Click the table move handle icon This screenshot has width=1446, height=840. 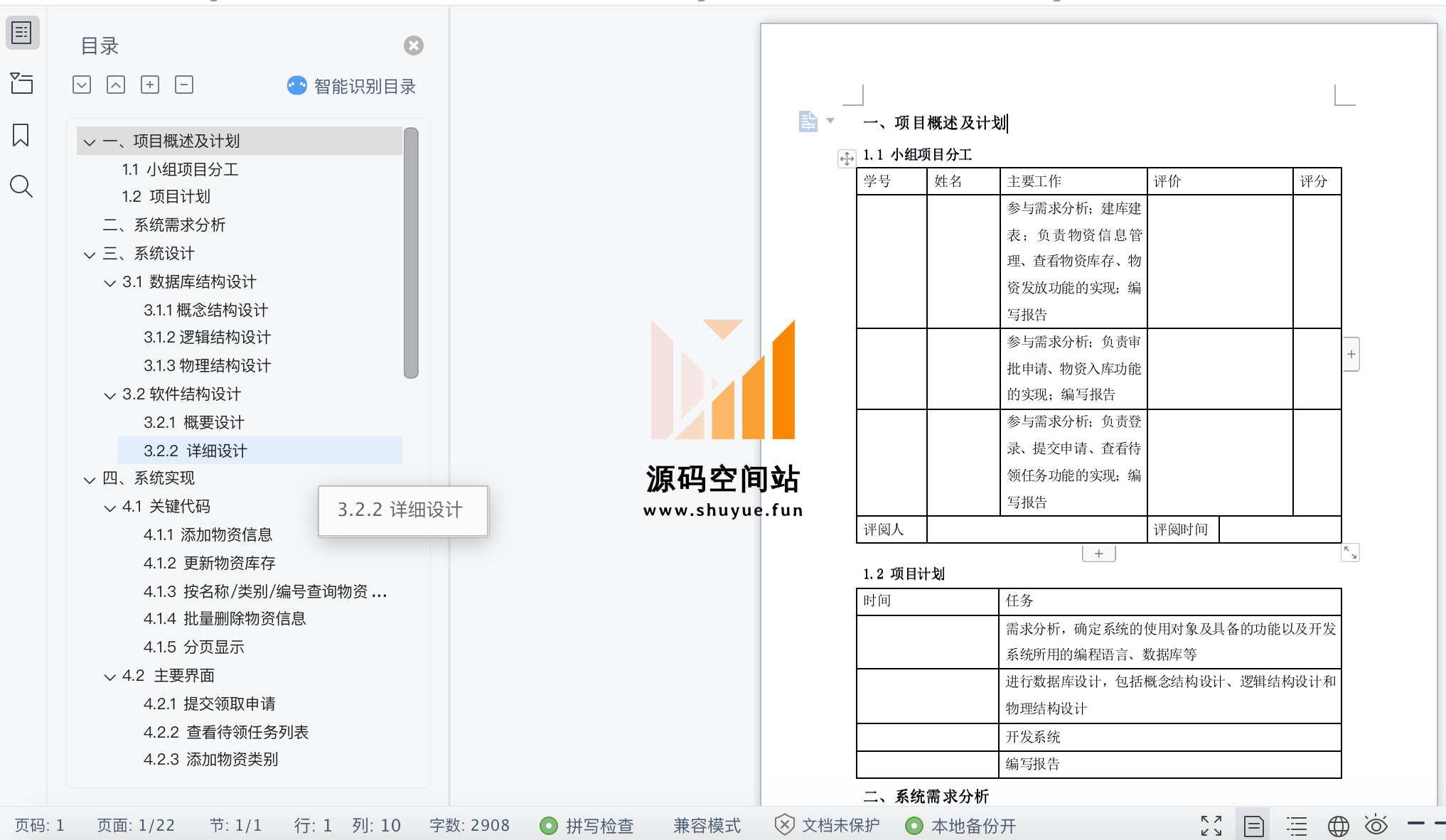pyautogui.click(x=846, y=158)
